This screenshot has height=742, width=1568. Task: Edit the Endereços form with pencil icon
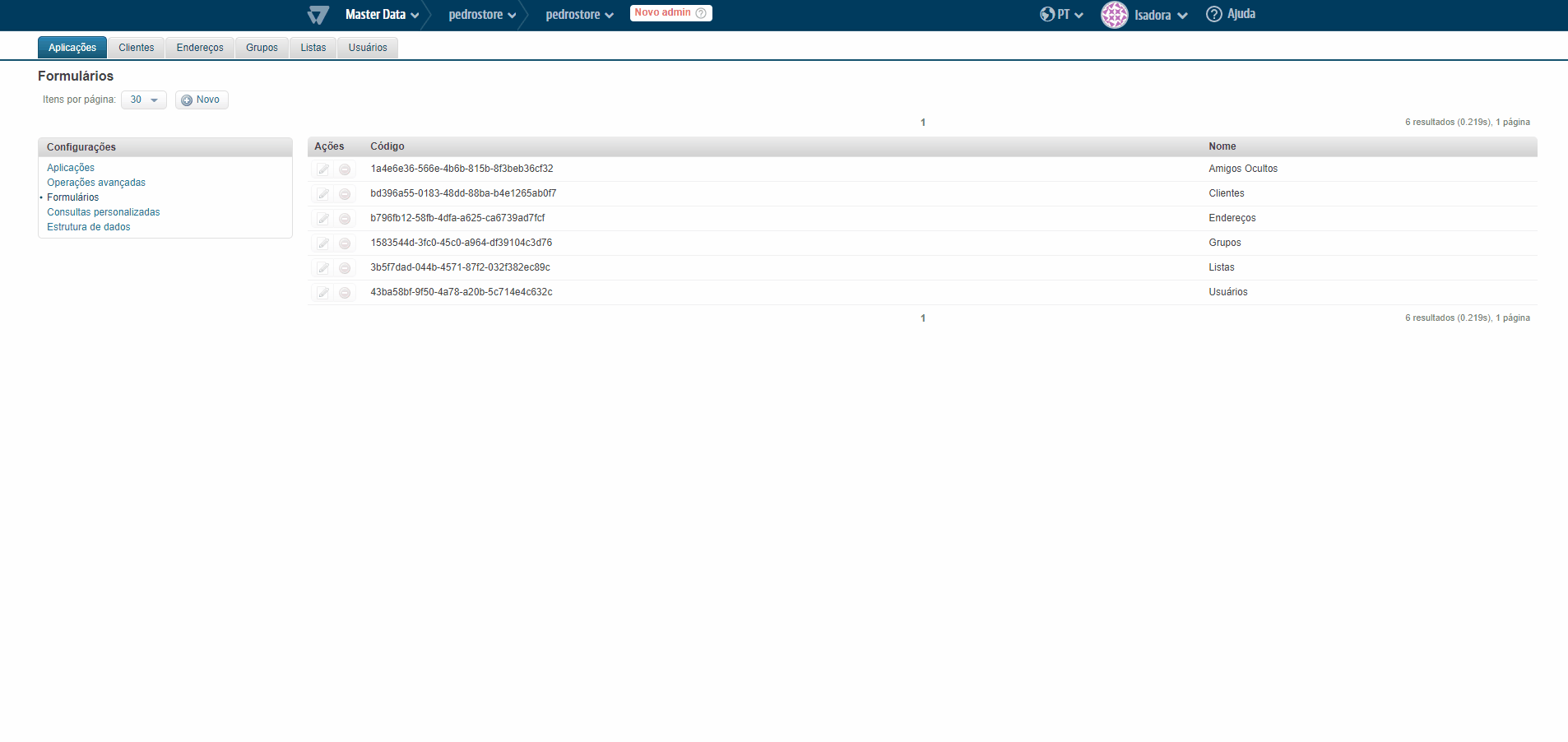(322, 219)
